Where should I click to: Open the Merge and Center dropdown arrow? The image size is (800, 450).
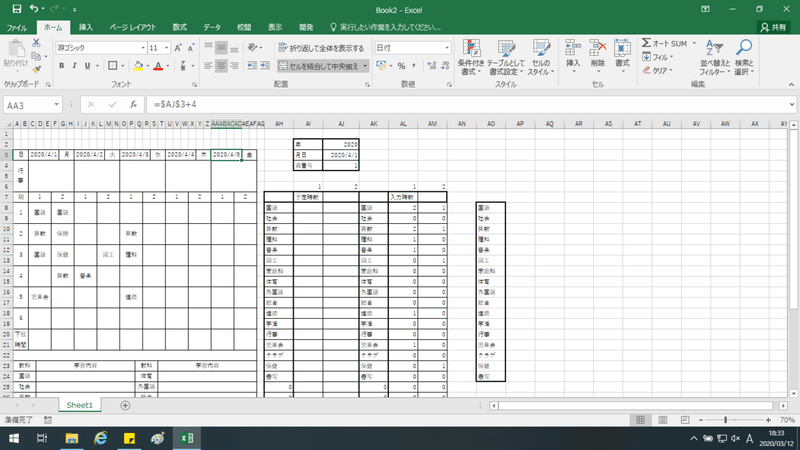[365, 66]
